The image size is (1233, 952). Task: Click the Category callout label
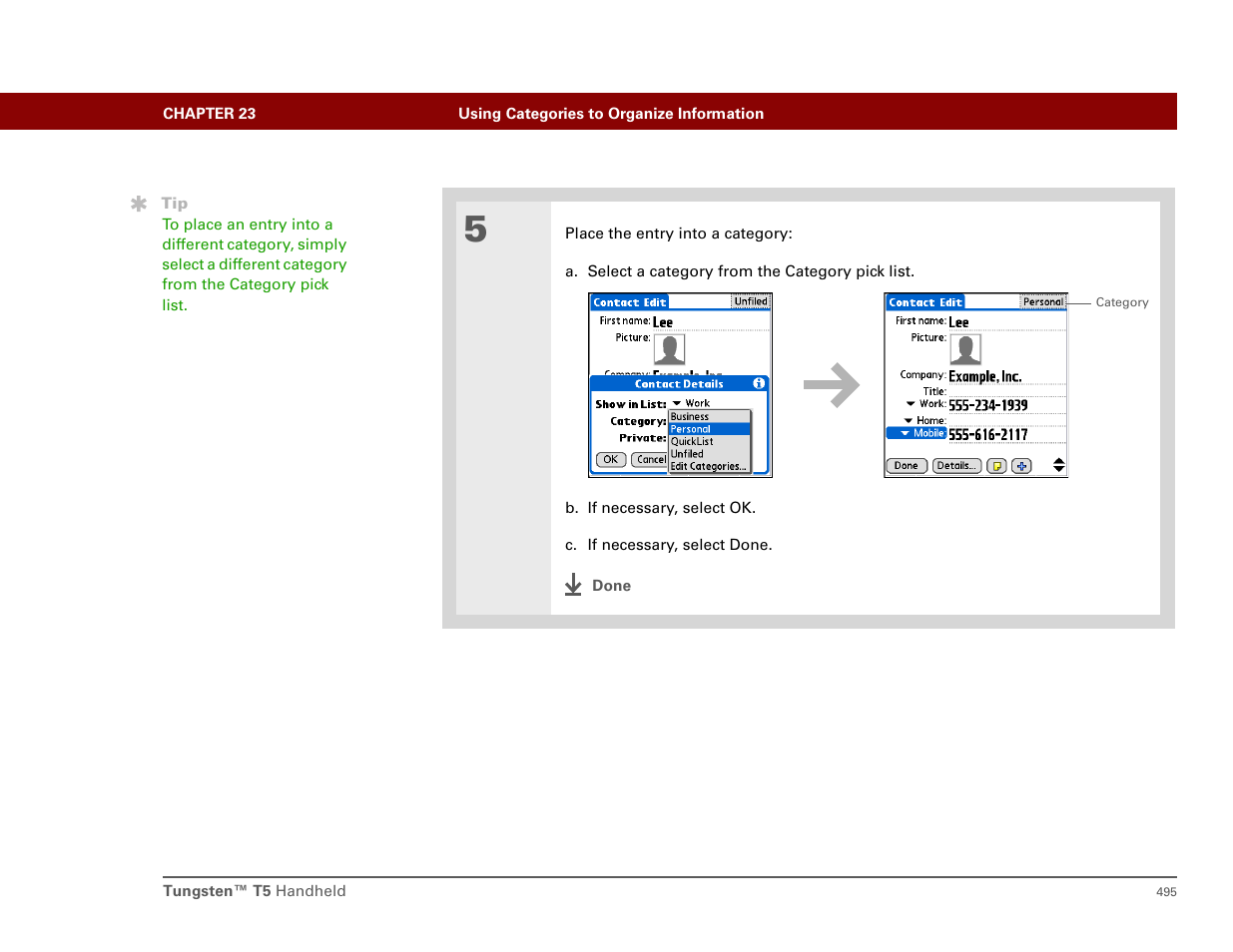[1122, 302]
